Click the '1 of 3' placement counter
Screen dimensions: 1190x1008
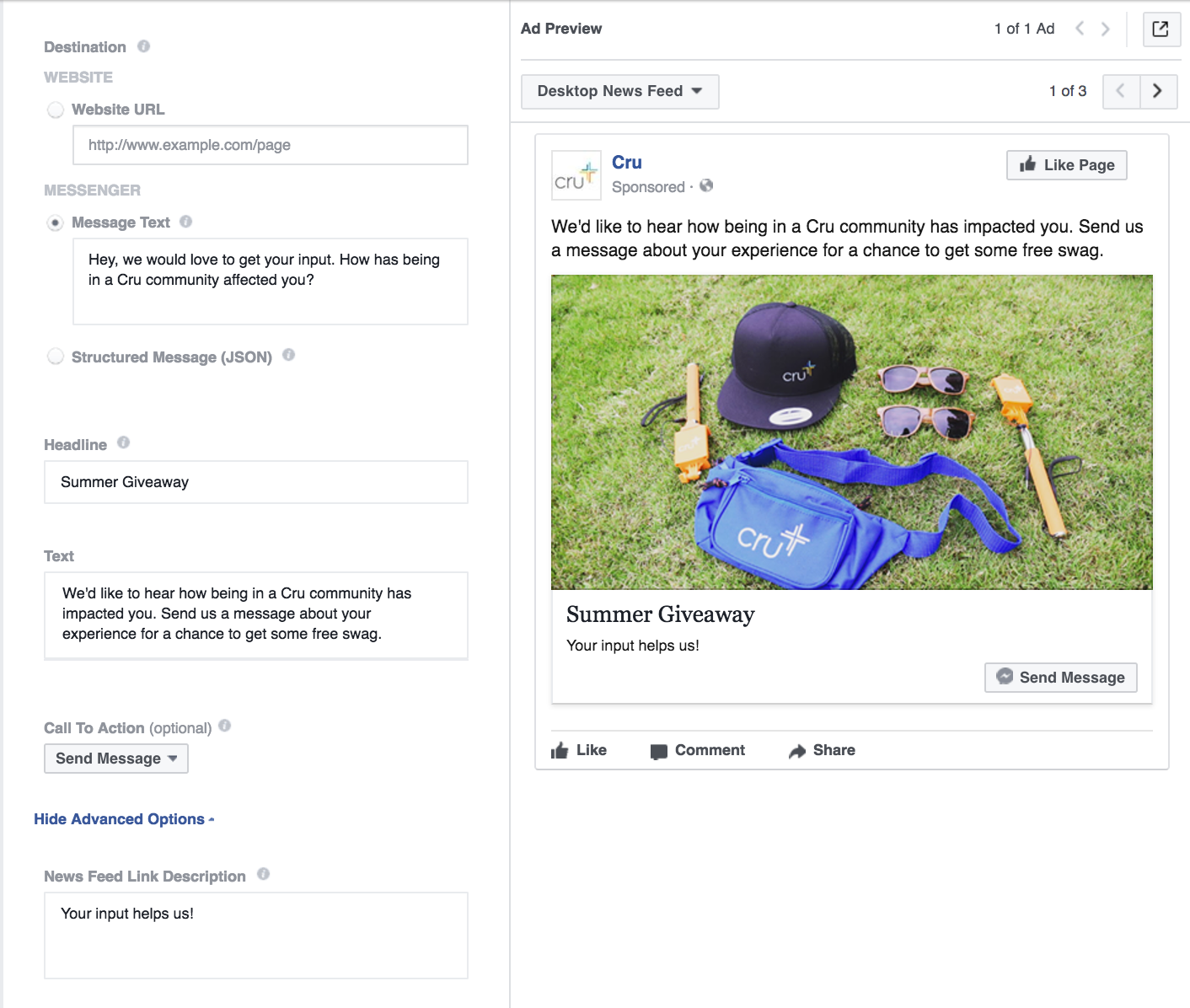(x=1068, y=91)
